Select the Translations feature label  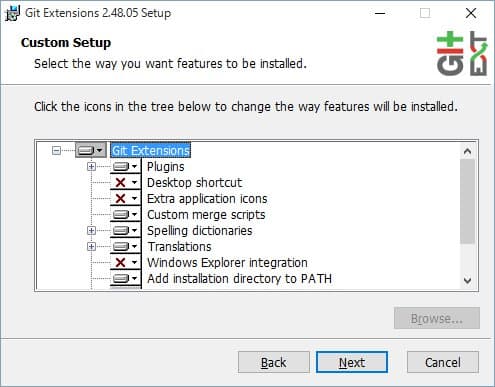[x=179, y=247]
